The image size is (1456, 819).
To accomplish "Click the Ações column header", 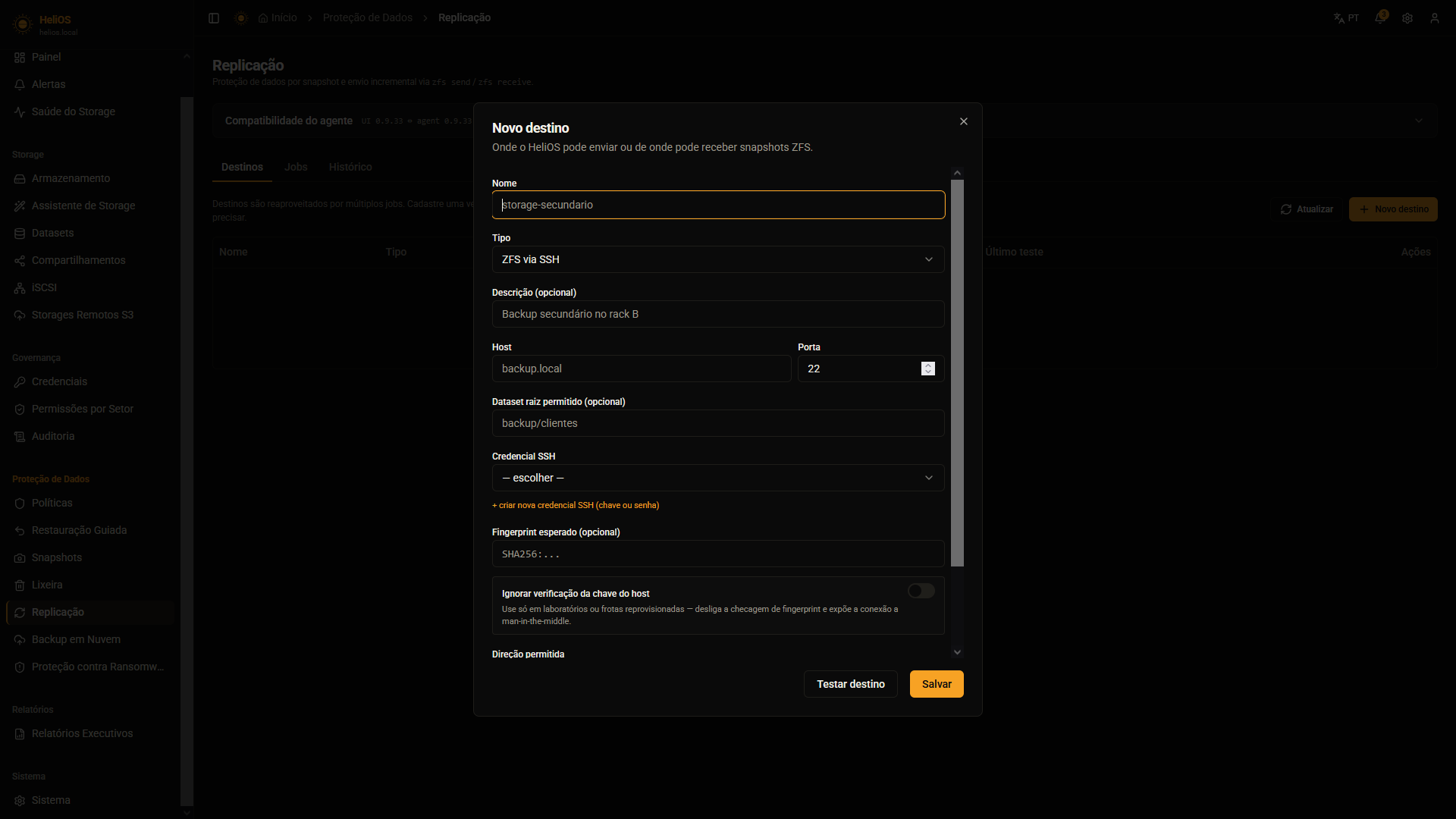I will [1416, 252].
